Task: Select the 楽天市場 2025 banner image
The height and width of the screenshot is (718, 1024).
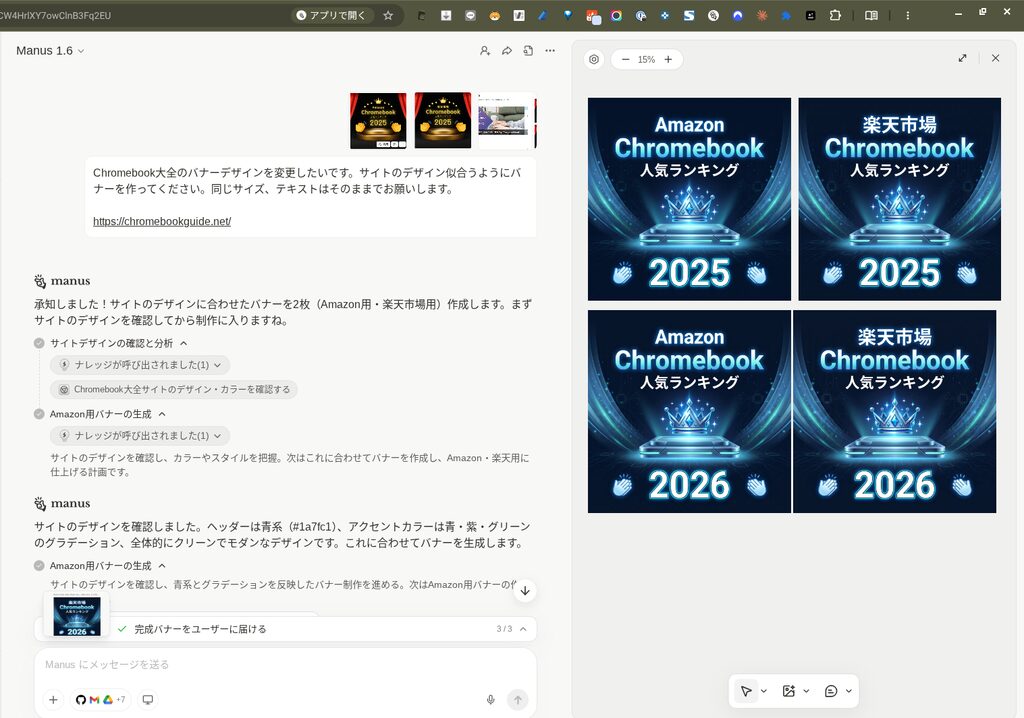Action: 899,199
